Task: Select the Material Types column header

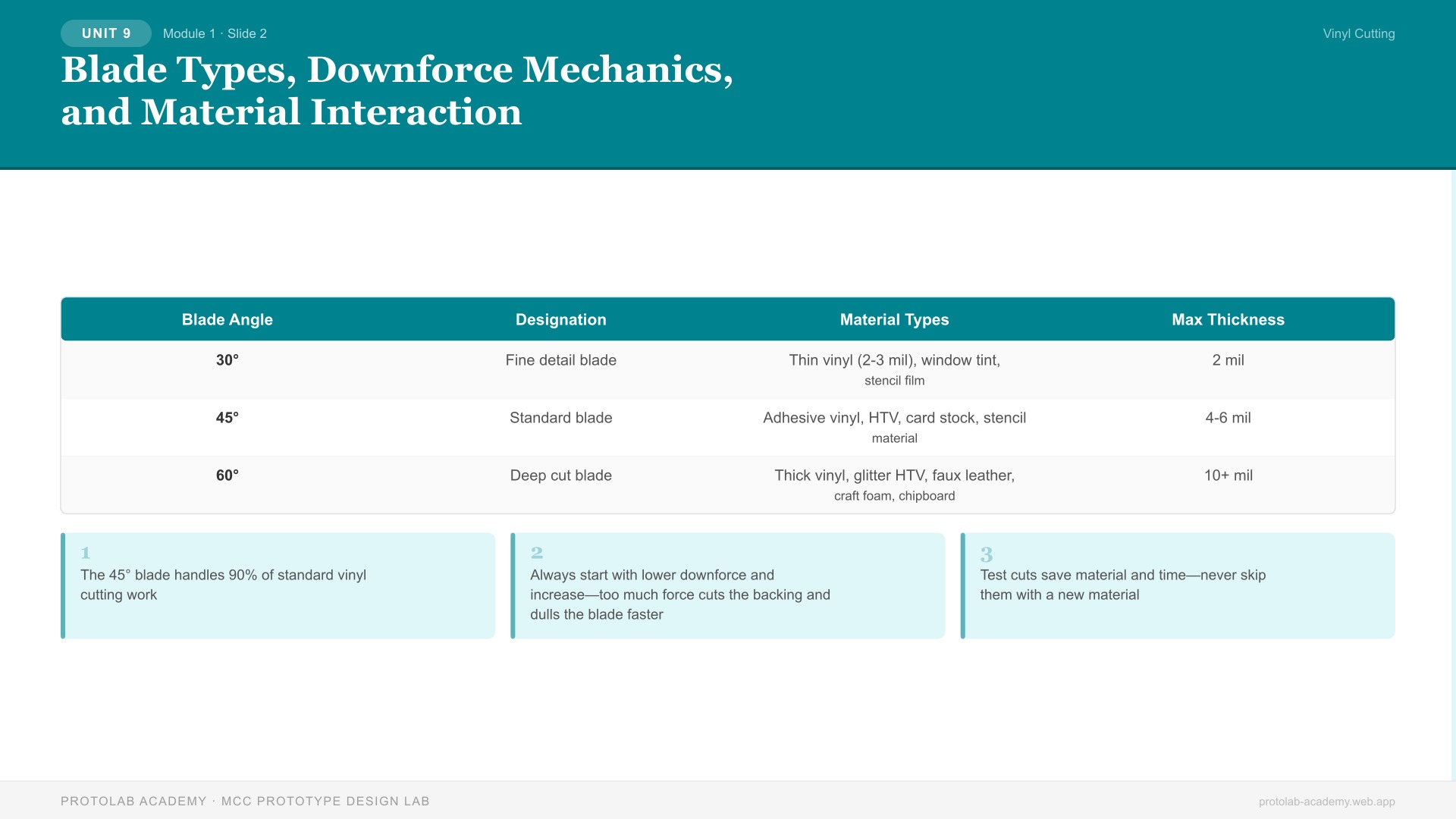Action: [x=894, y=319]
